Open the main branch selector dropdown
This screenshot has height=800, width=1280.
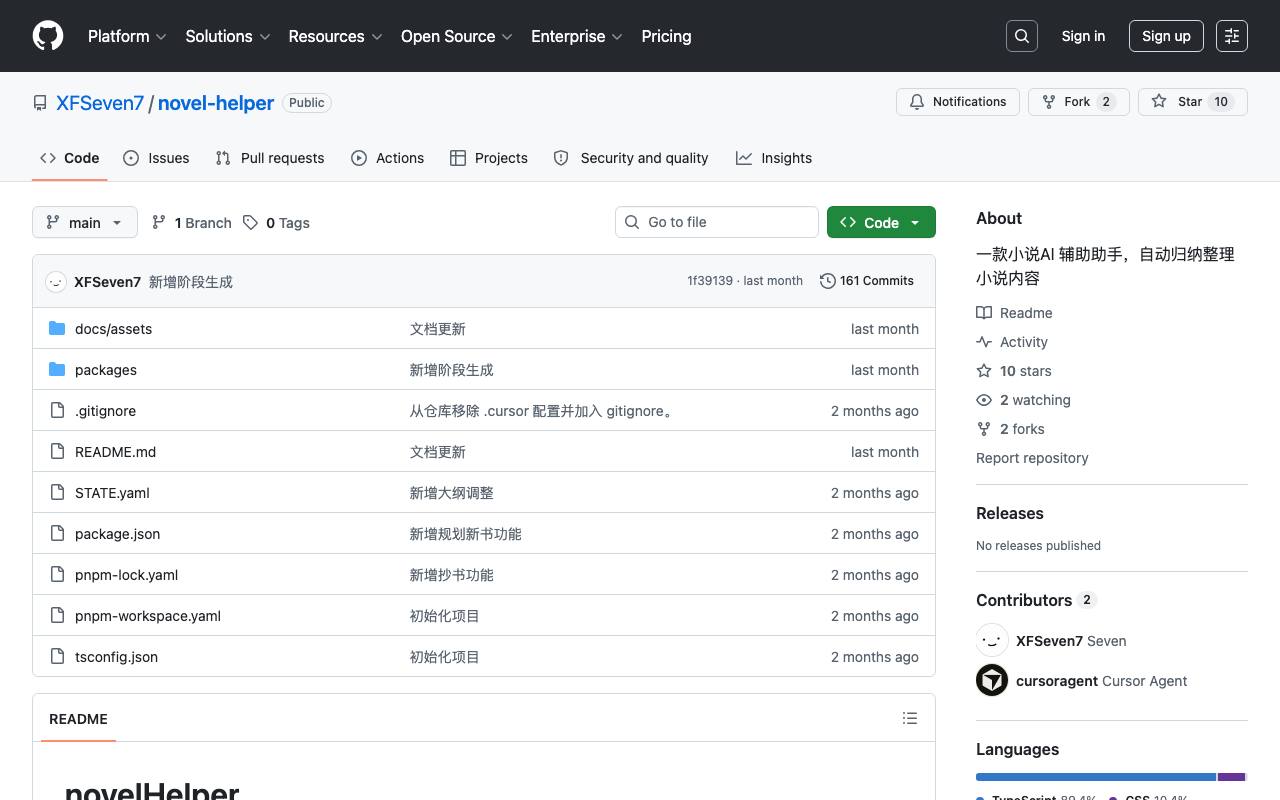[x=85, y=222]
